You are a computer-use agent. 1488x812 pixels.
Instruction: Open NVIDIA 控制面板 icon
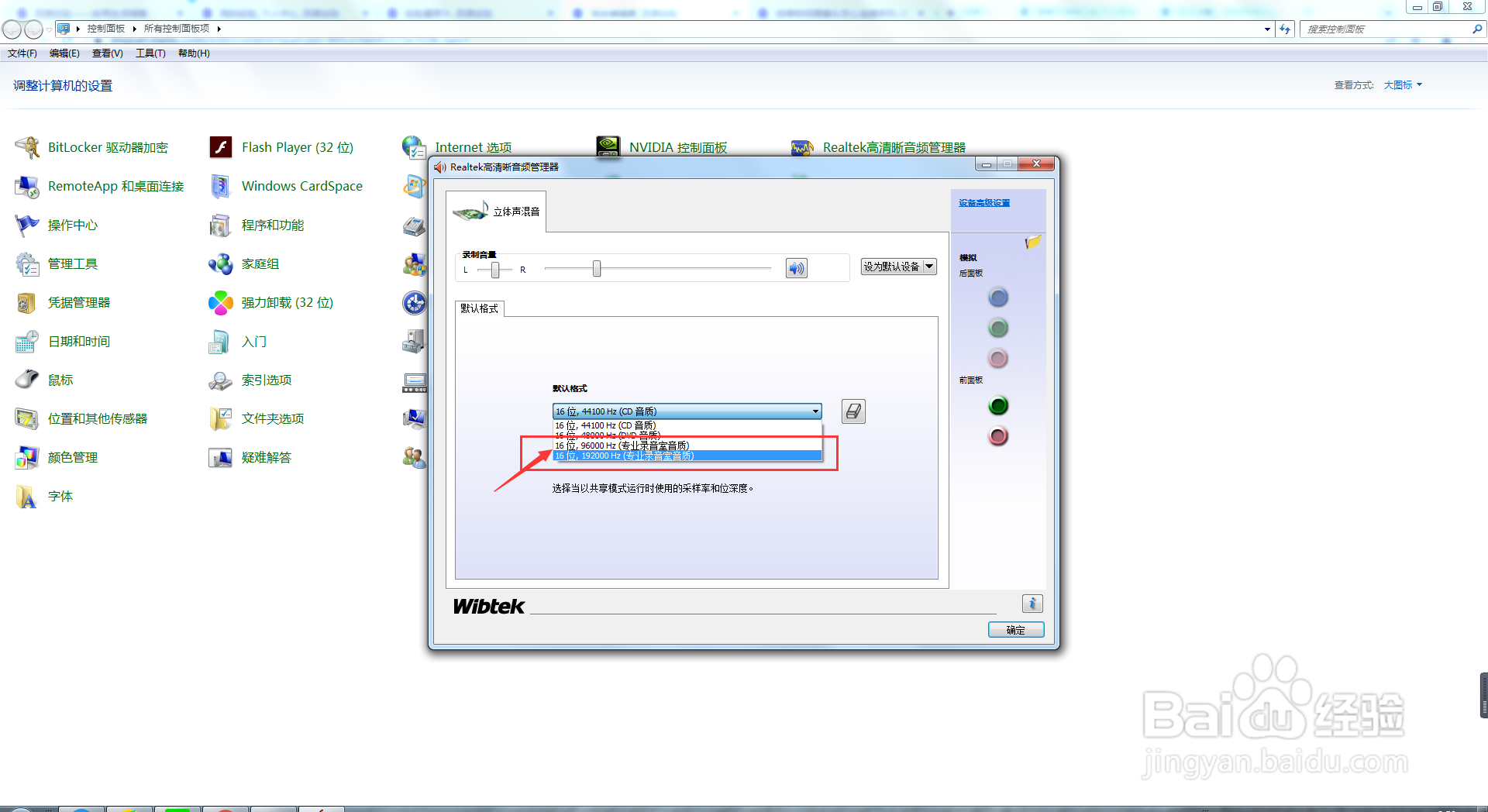[608, 146]
